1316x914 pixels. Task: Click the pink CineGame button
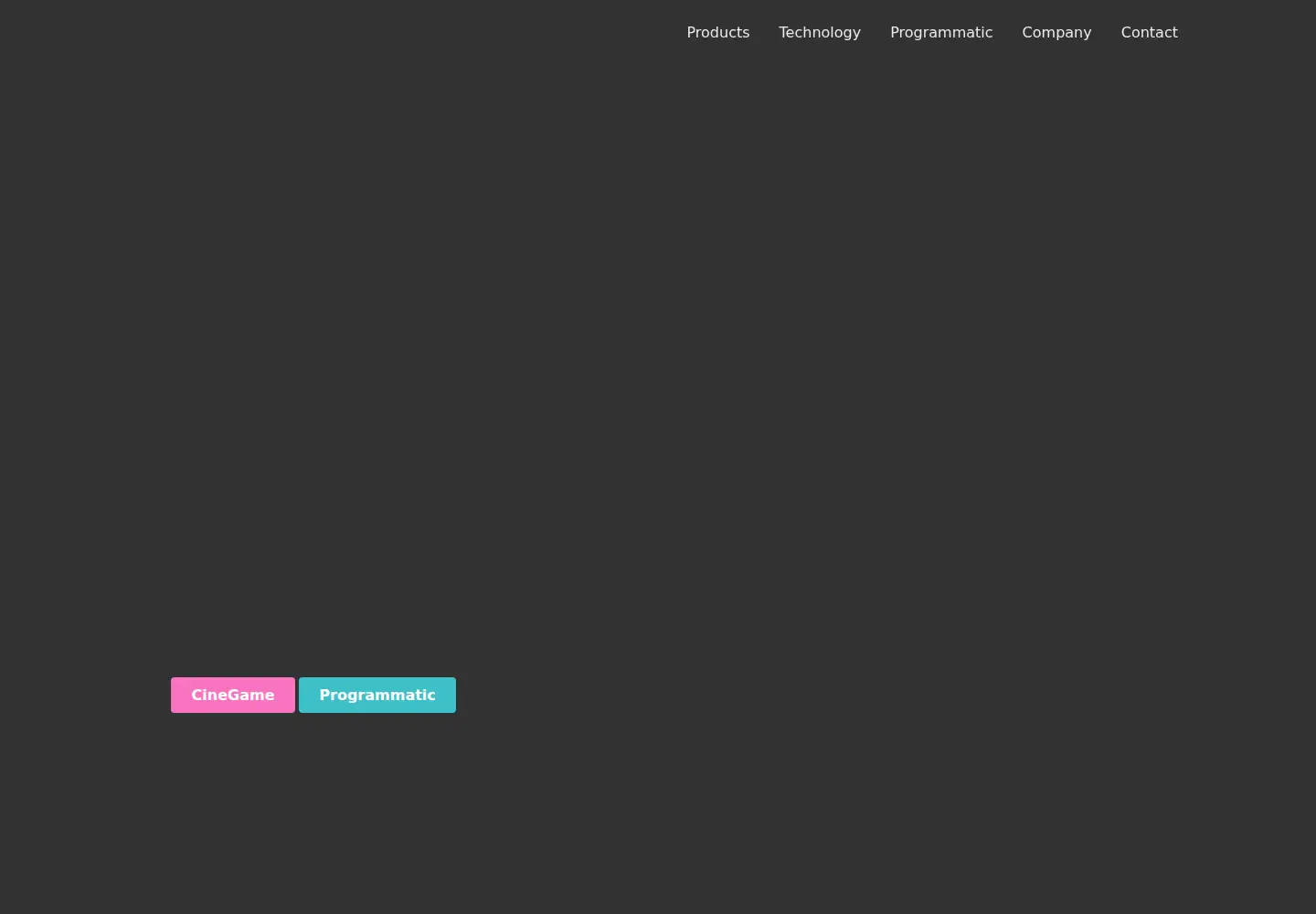[x=233, y=695]
